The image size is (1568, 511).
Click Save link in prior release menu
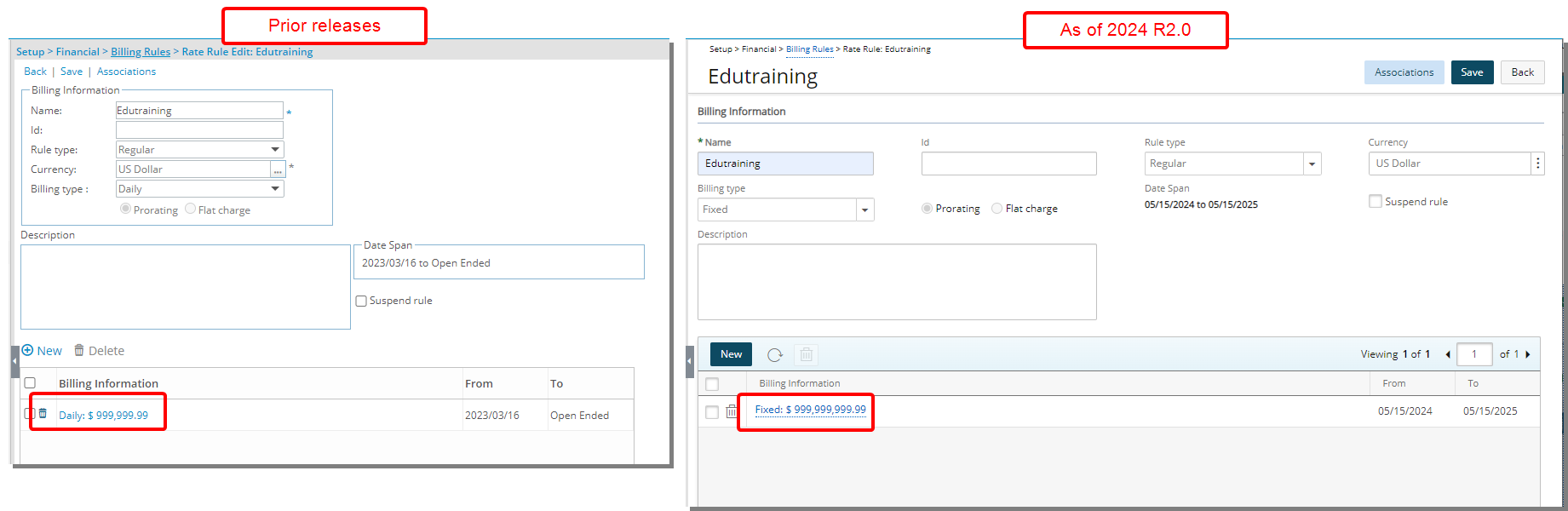point(72,72)
